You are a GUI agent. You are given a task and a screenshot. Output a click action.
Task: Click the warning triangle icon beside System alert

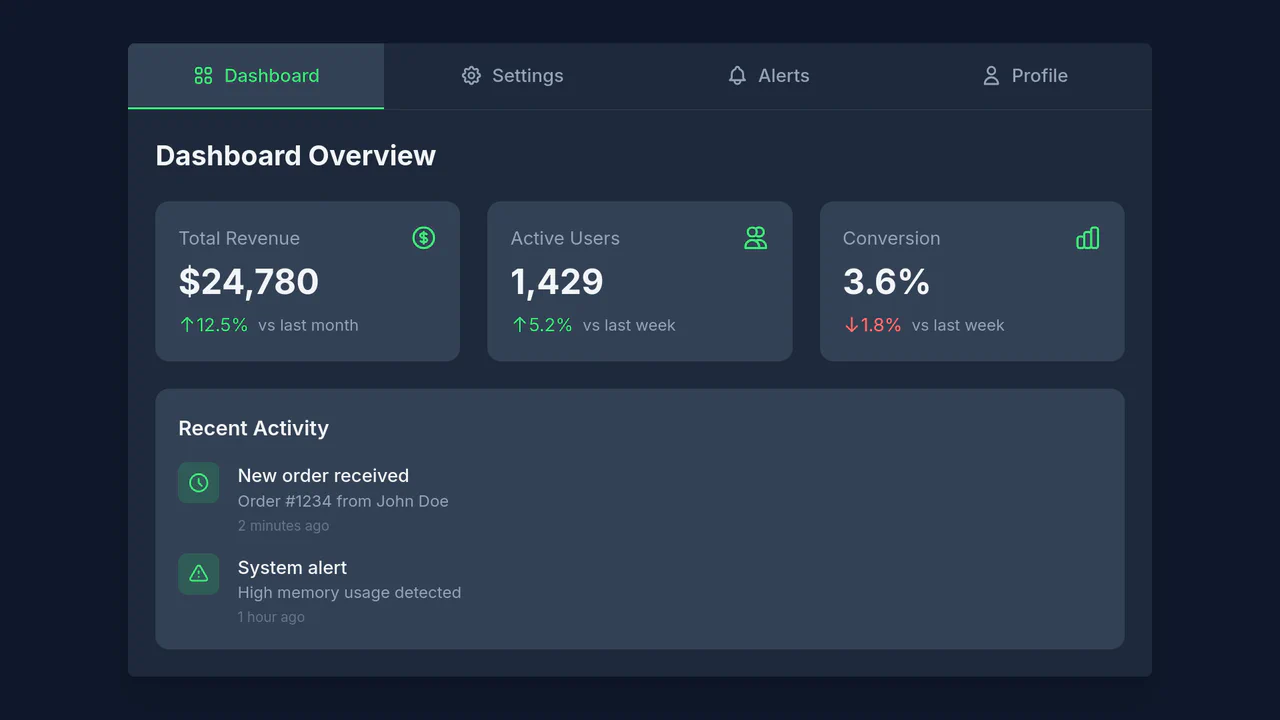(x=198, y=574)
